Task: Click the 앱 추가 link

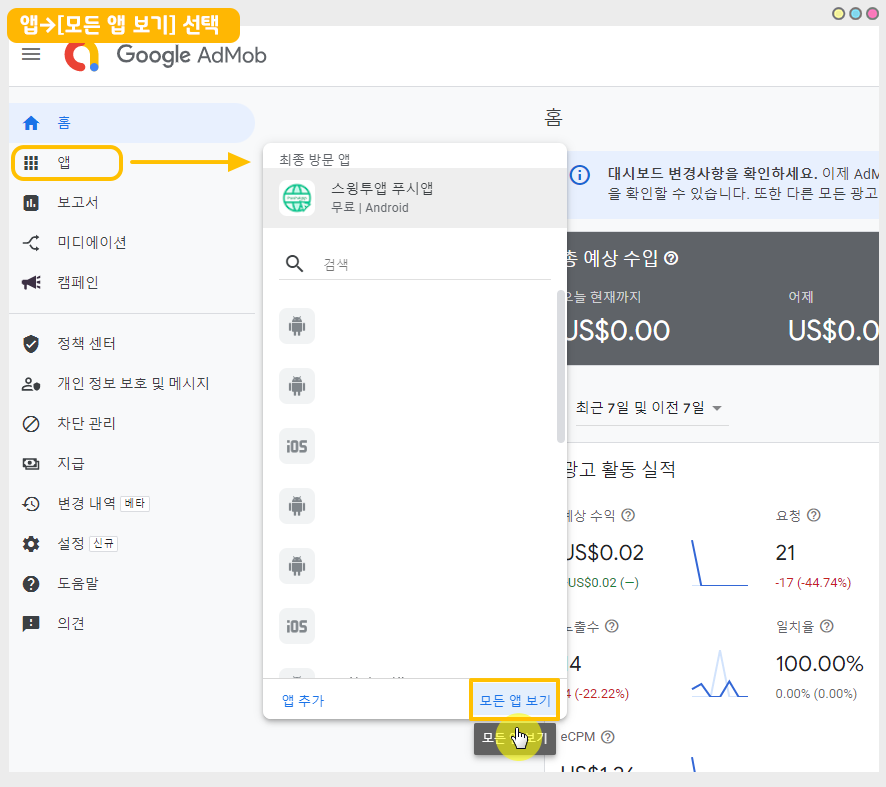Action: tap(302, 701)
